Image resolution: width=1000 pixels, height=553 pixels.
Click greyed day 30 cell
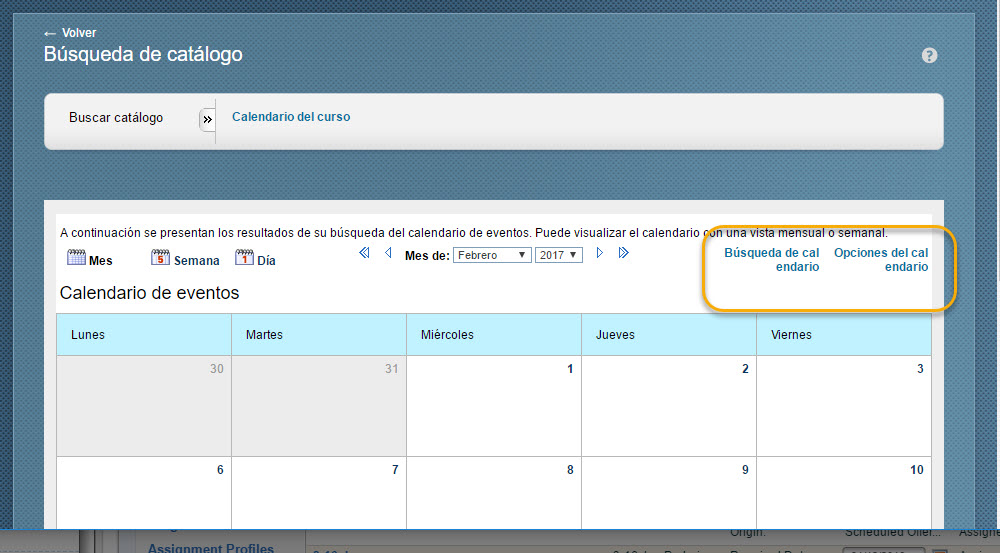click(144, 406)
